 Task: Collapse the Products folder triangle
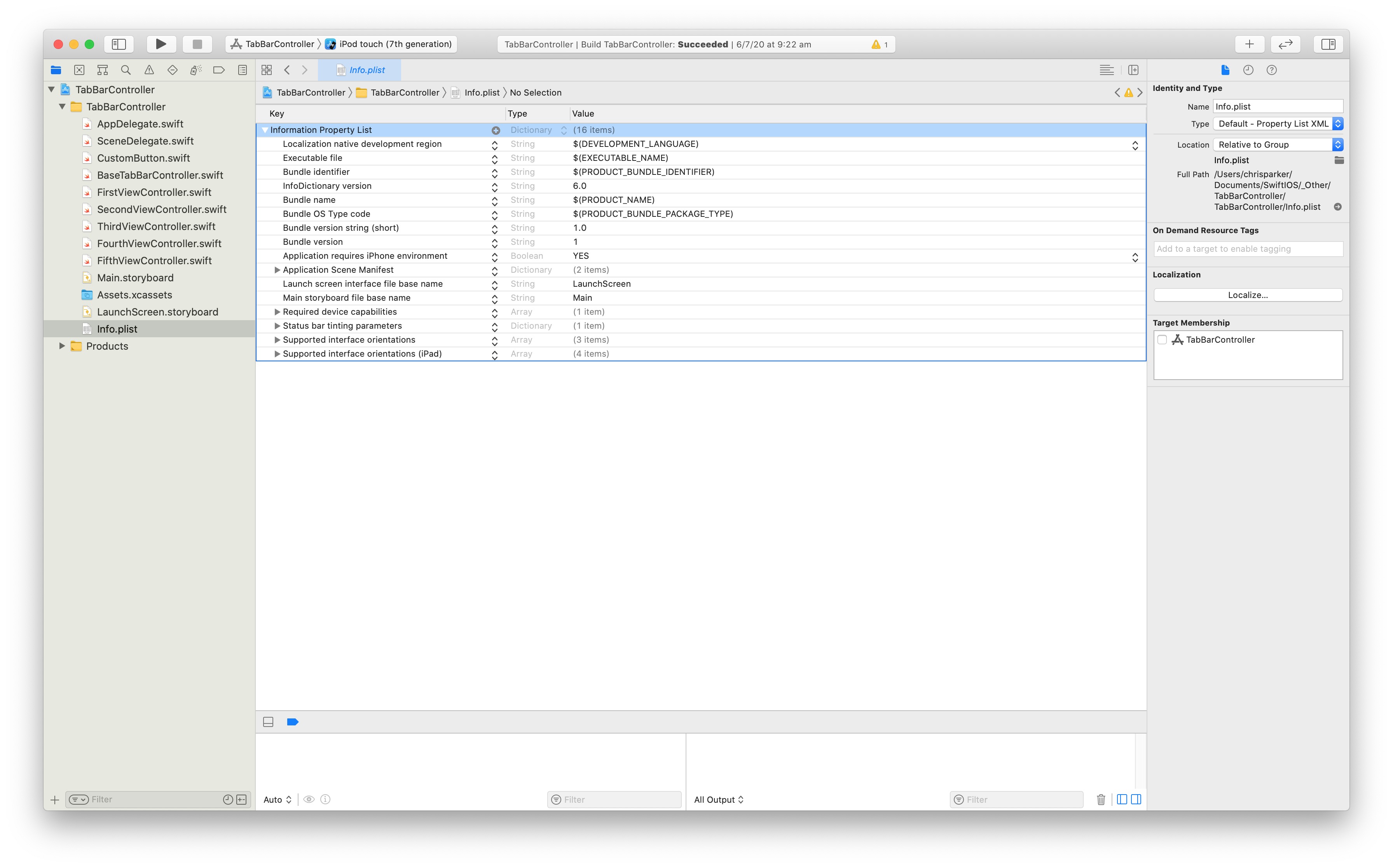point(62,346)
